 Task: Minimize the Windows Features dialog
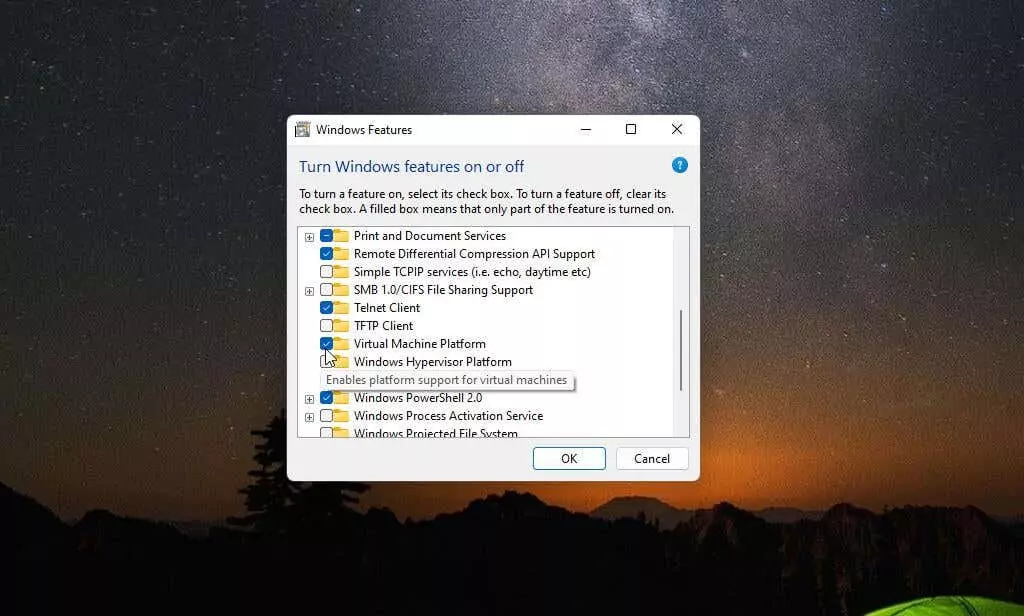[x=586, y=129]
